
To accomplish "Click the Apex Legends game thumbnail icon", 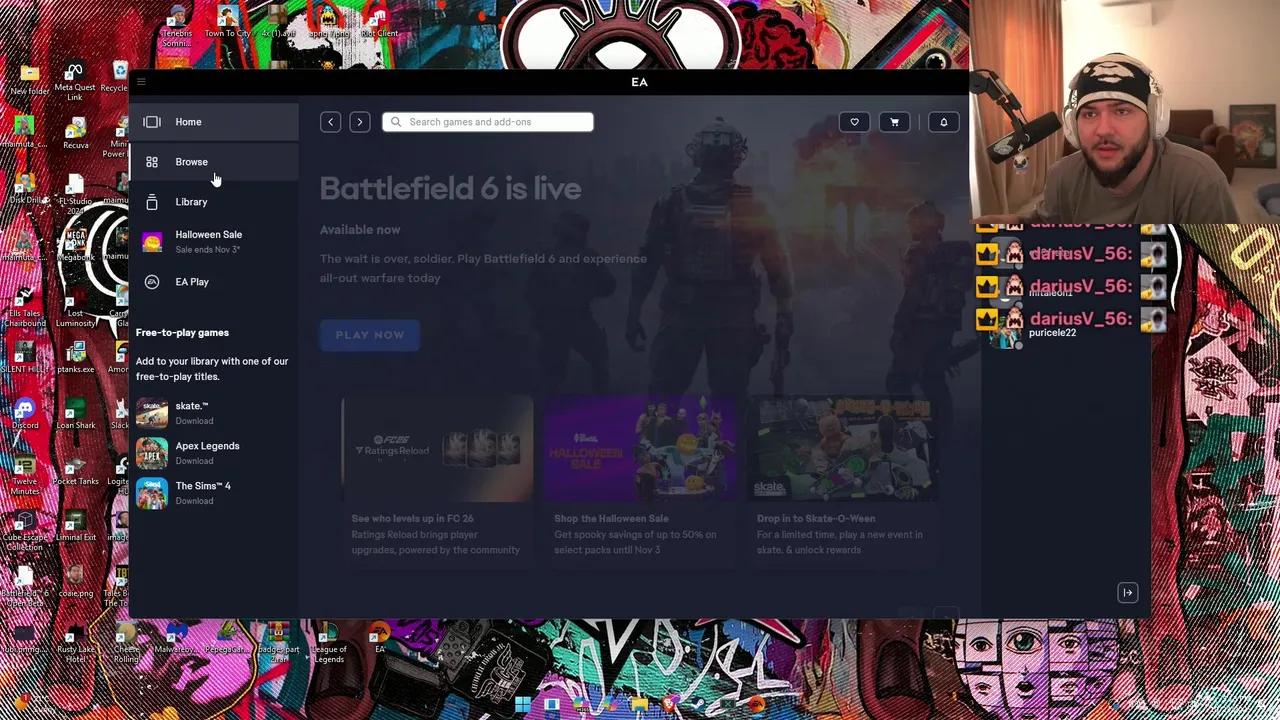I will [152, 453].
